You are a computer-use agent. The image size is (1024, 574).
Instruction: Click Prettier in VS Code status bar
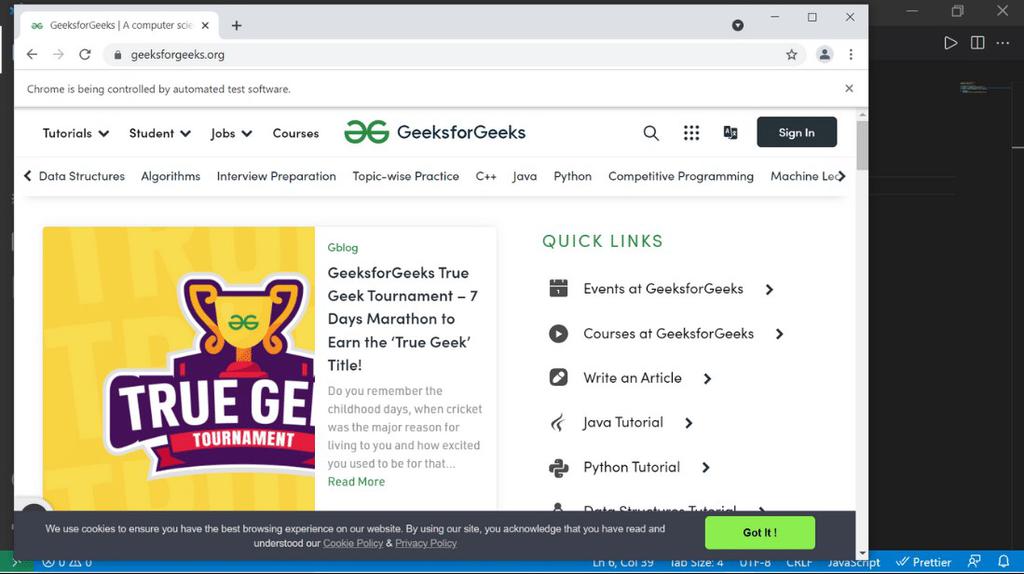(x=923, y=562)
